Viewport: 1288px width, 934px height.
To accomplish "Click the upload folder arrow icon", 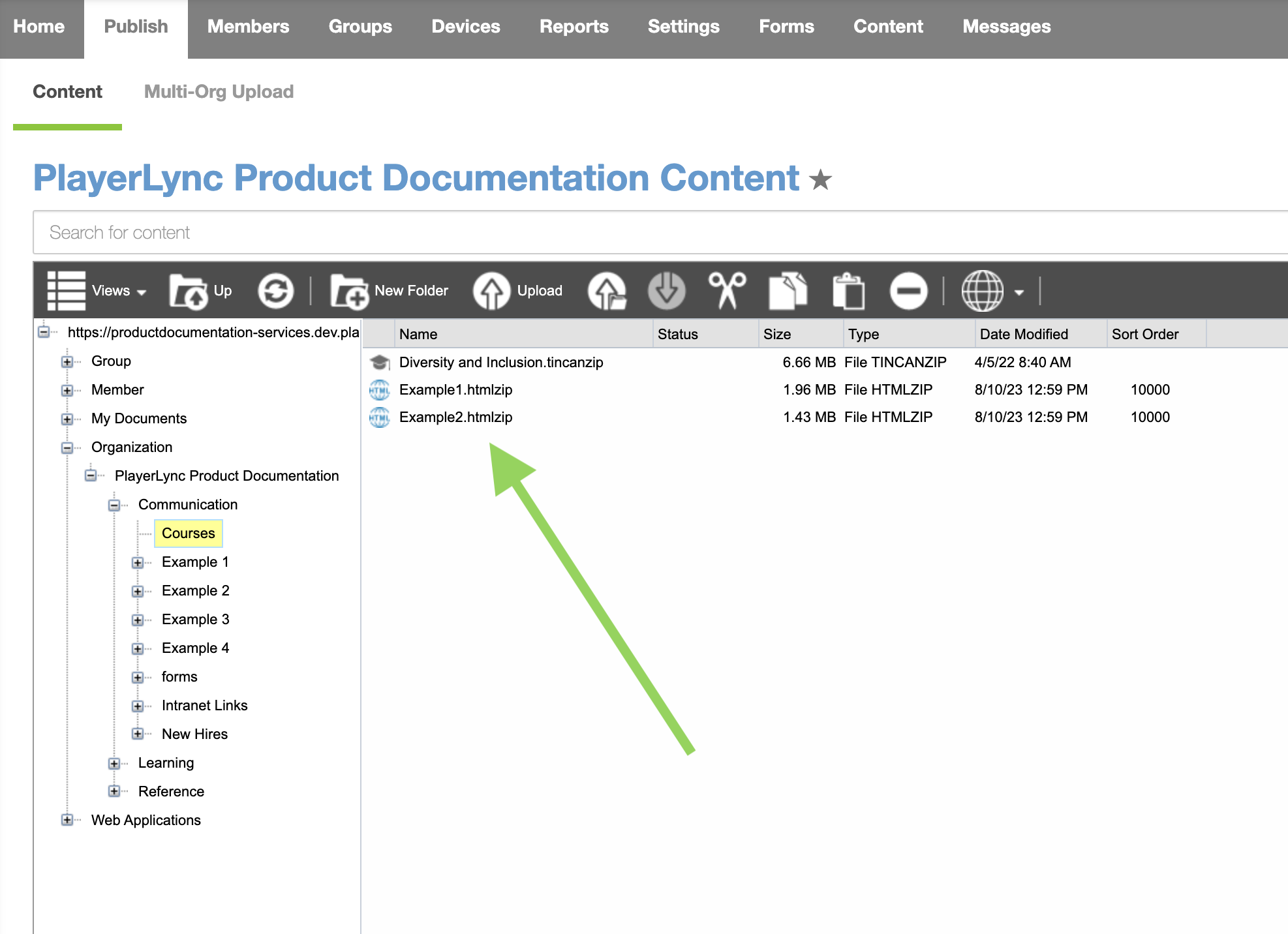I will tap(607, 291).
